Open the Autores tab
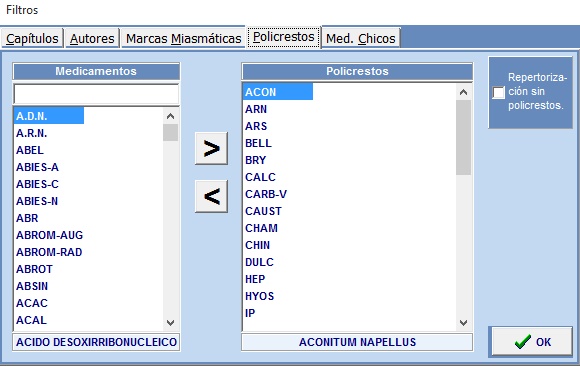 92,38
